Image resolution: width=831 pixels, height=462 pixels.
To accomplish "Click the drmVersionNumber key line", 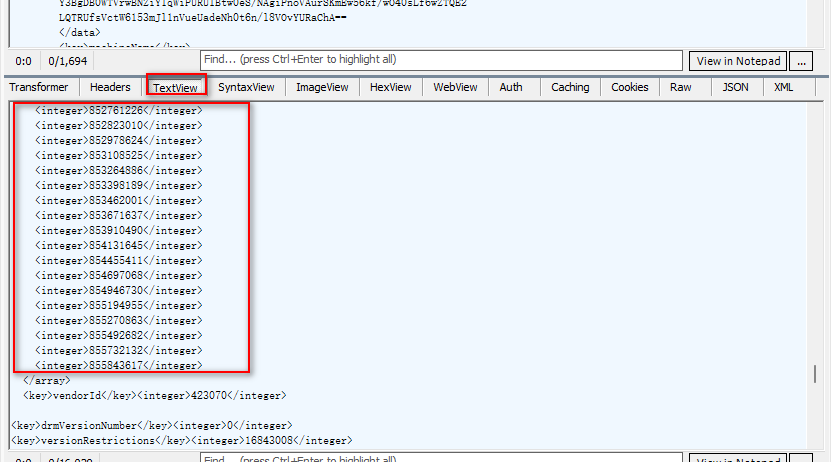I will 152,425.
